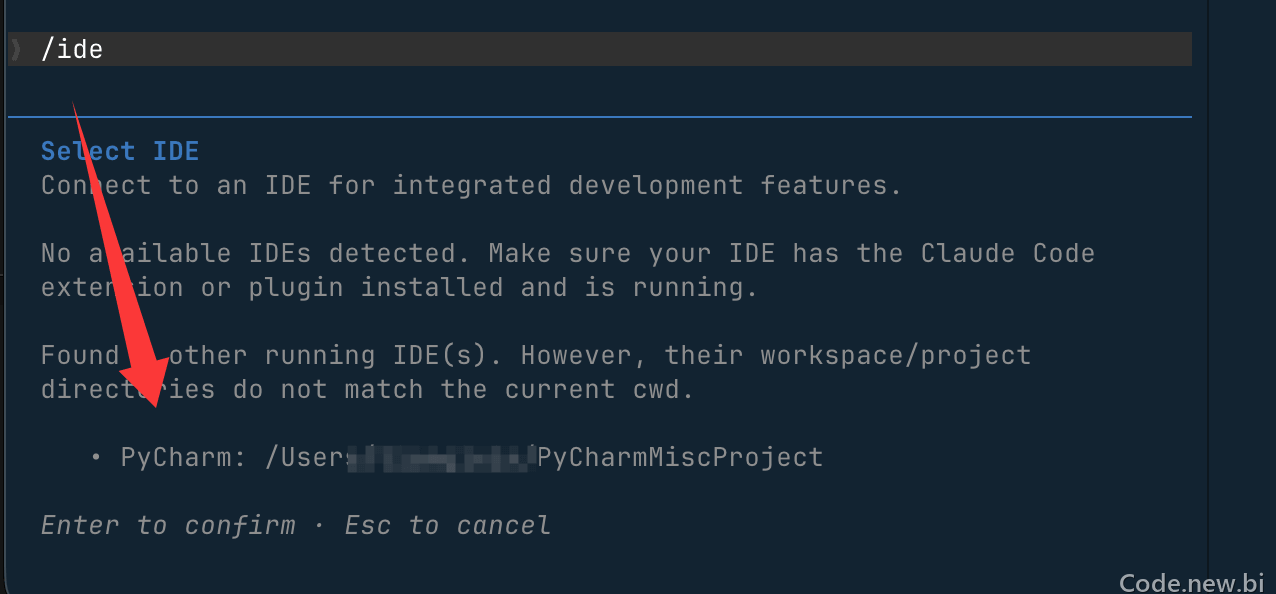Click the "Esc to cancel" hint

(448, 525)
